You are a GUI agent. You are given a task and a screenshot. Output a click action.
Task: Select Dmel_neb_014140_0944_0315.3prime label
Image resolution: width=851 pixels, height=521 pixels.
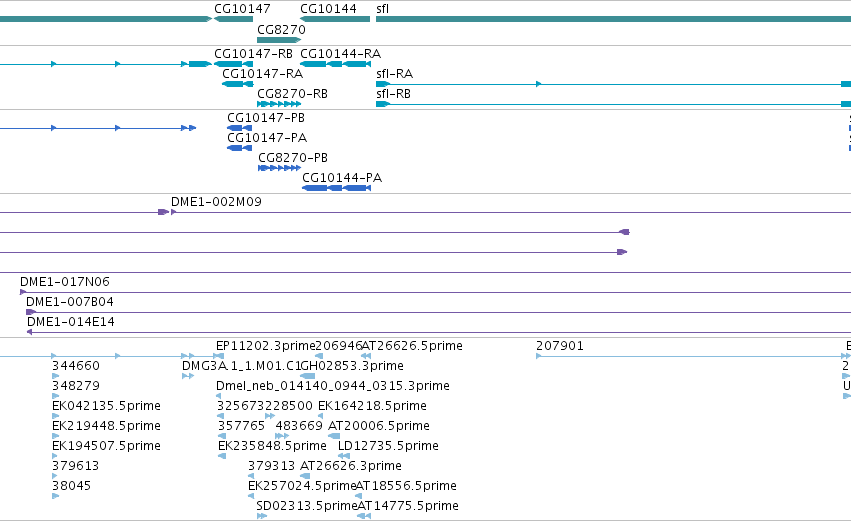(333, 386)
